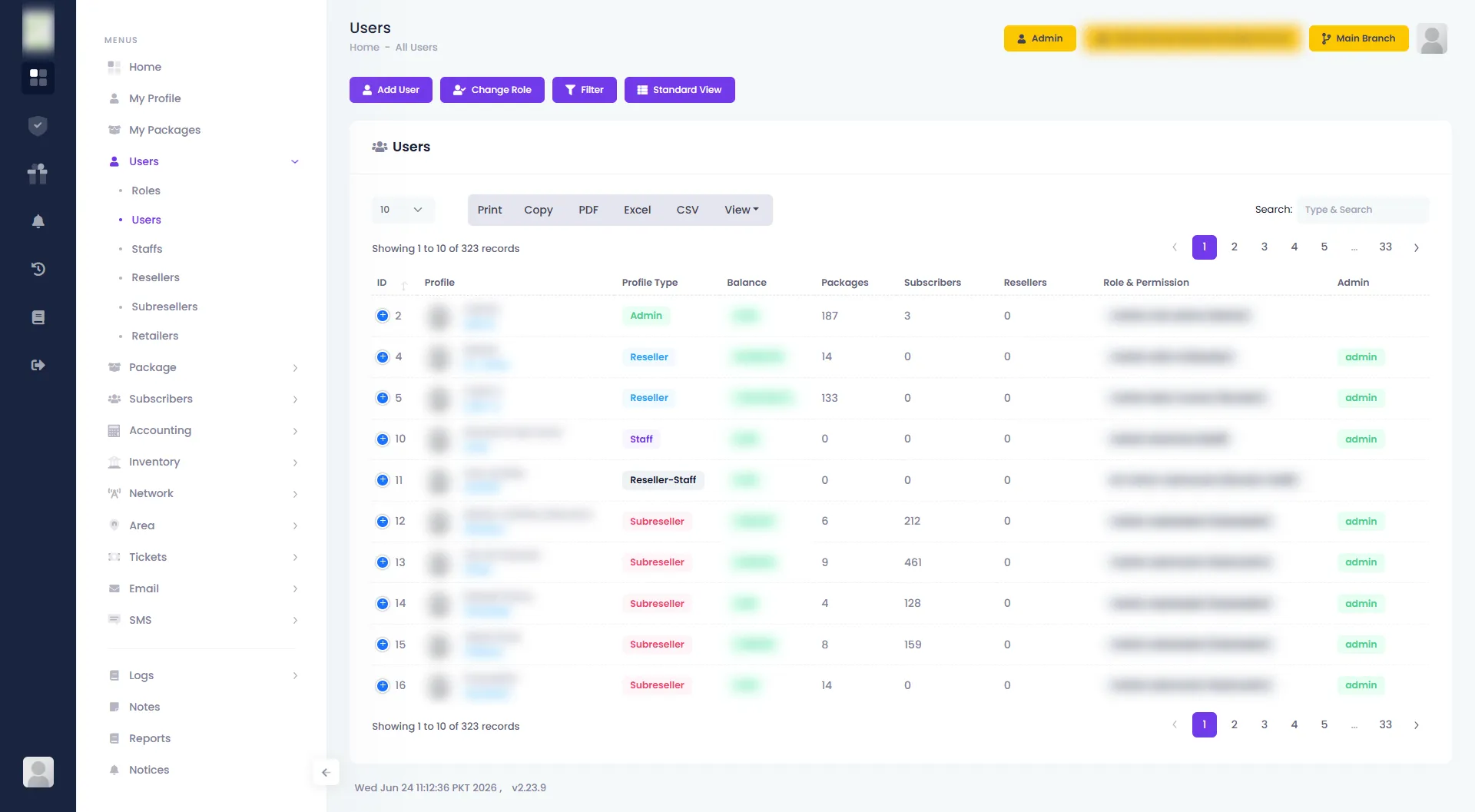Open the shield check icon in dark sidebar
The image size is (1475, 812).
38,126
